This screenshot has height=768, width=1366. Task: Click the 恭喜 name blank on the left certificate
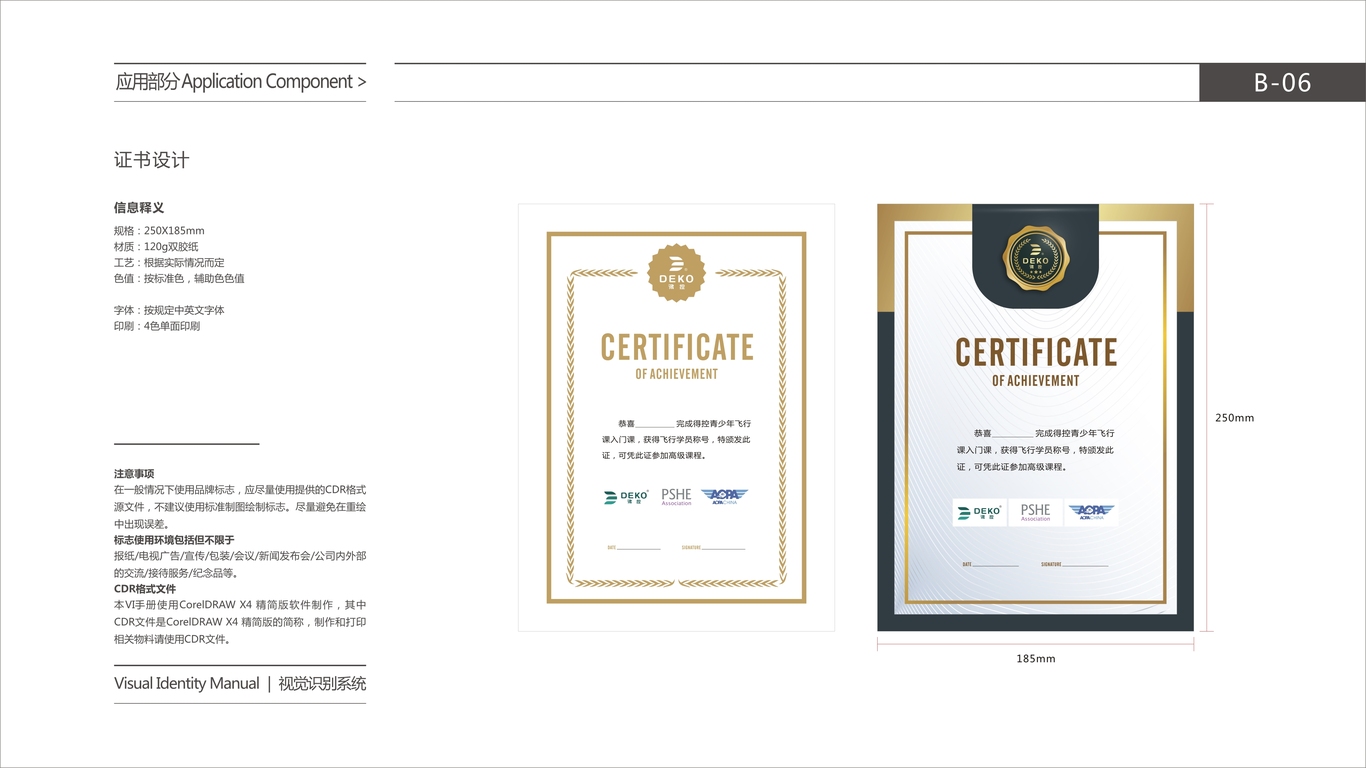pos(655,425)
